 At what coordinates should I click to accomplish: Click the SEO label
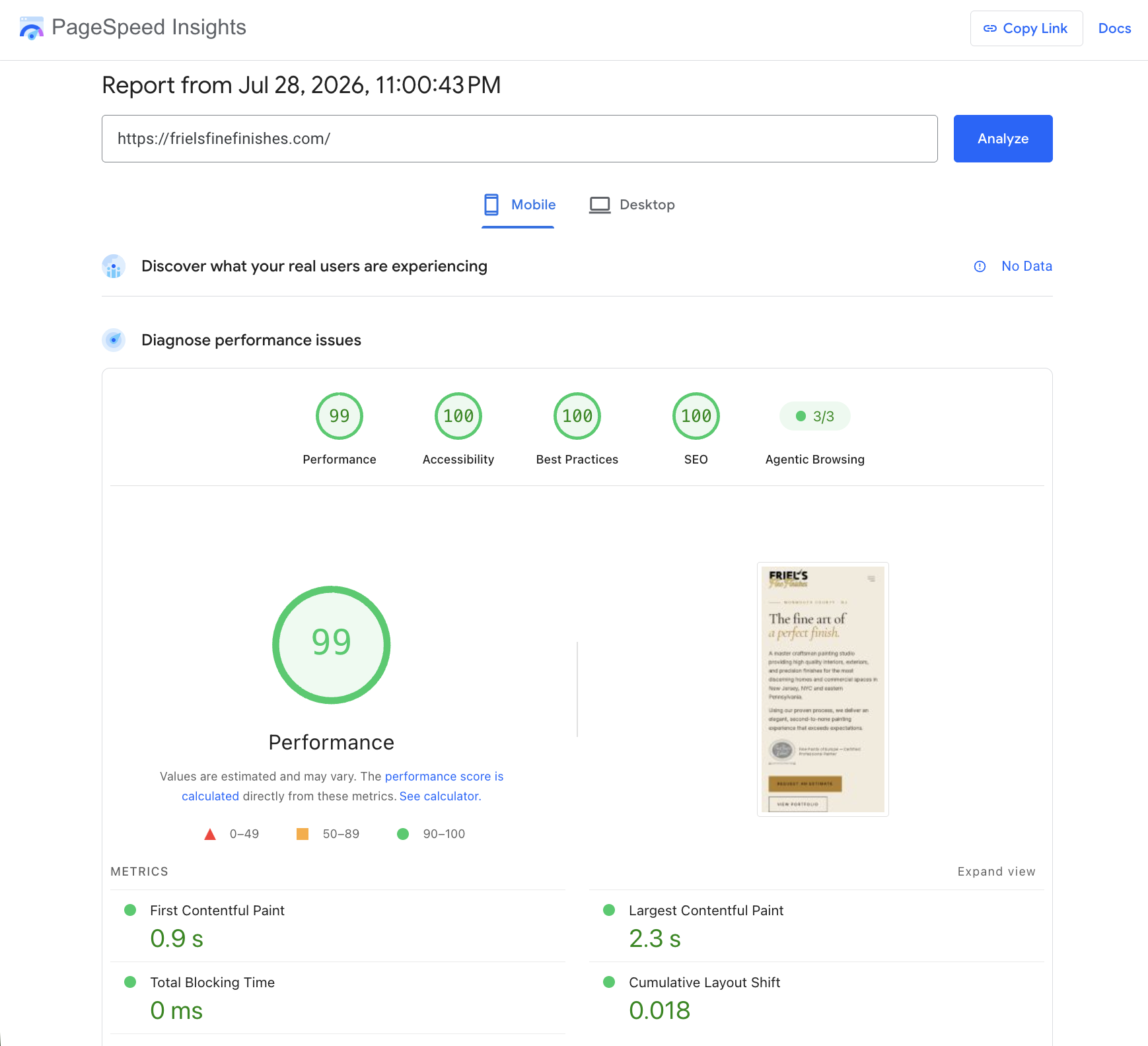pos(696,460)
